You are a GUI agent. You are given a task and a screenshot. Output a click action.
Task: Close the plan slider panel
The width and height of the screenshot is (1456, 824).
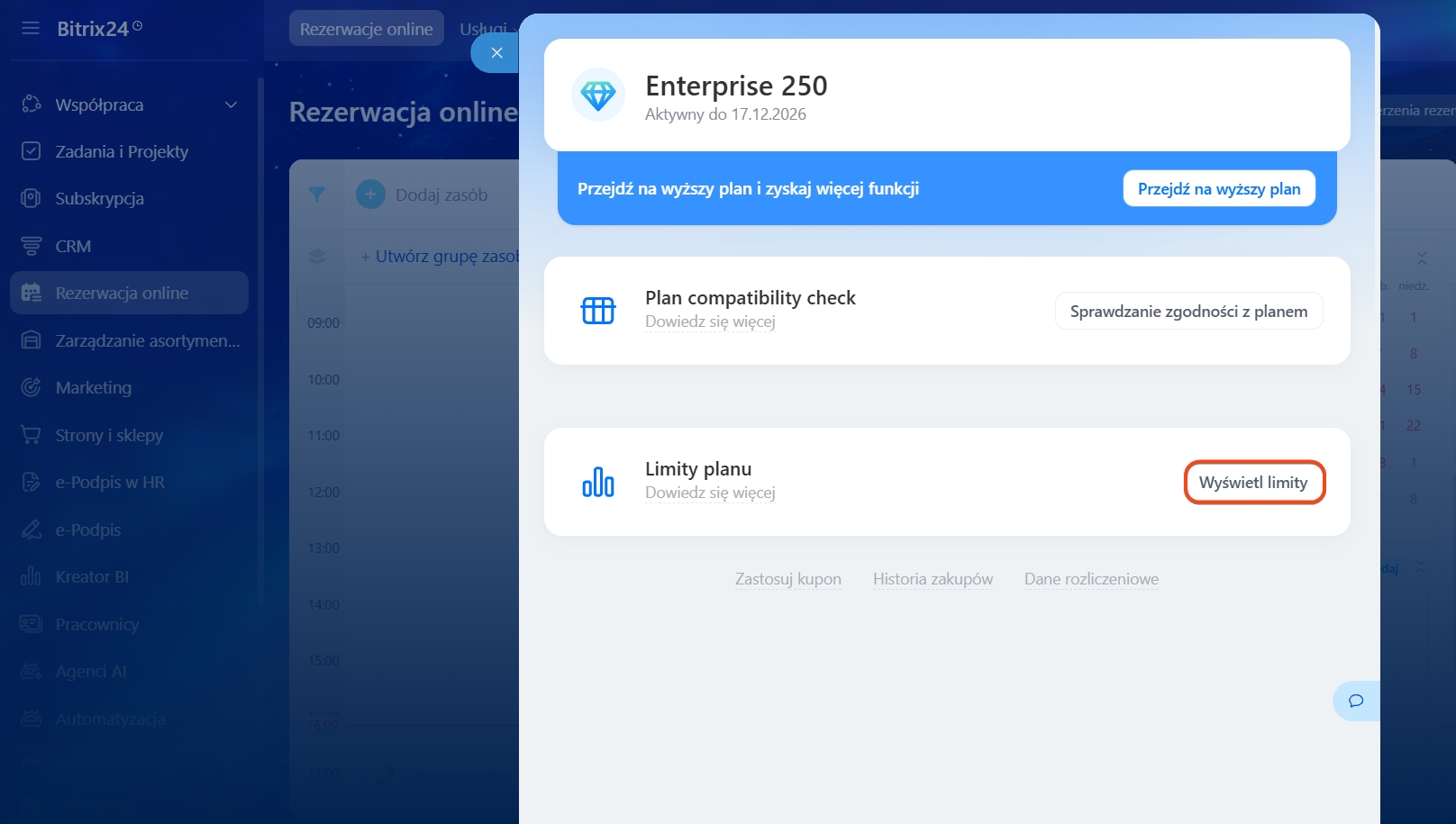pos(496,53)
